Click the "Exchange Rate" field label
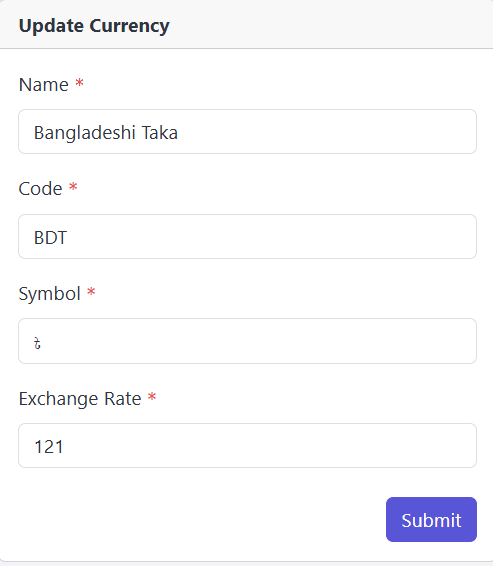Viewport: 493px width, 566px height. point(80,399)
